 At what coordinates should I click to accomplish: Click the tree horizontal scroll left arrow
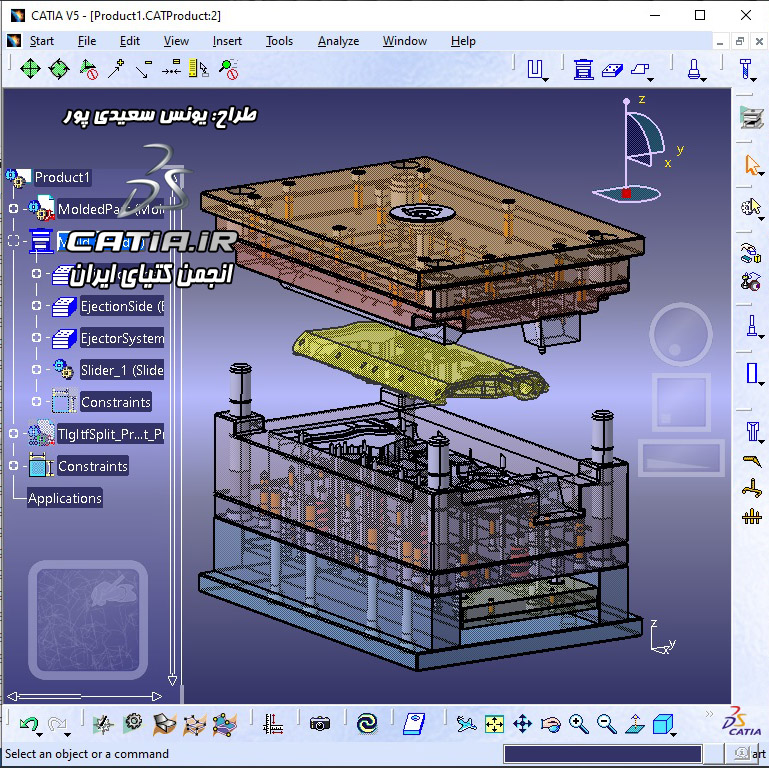tap(12, 696)
